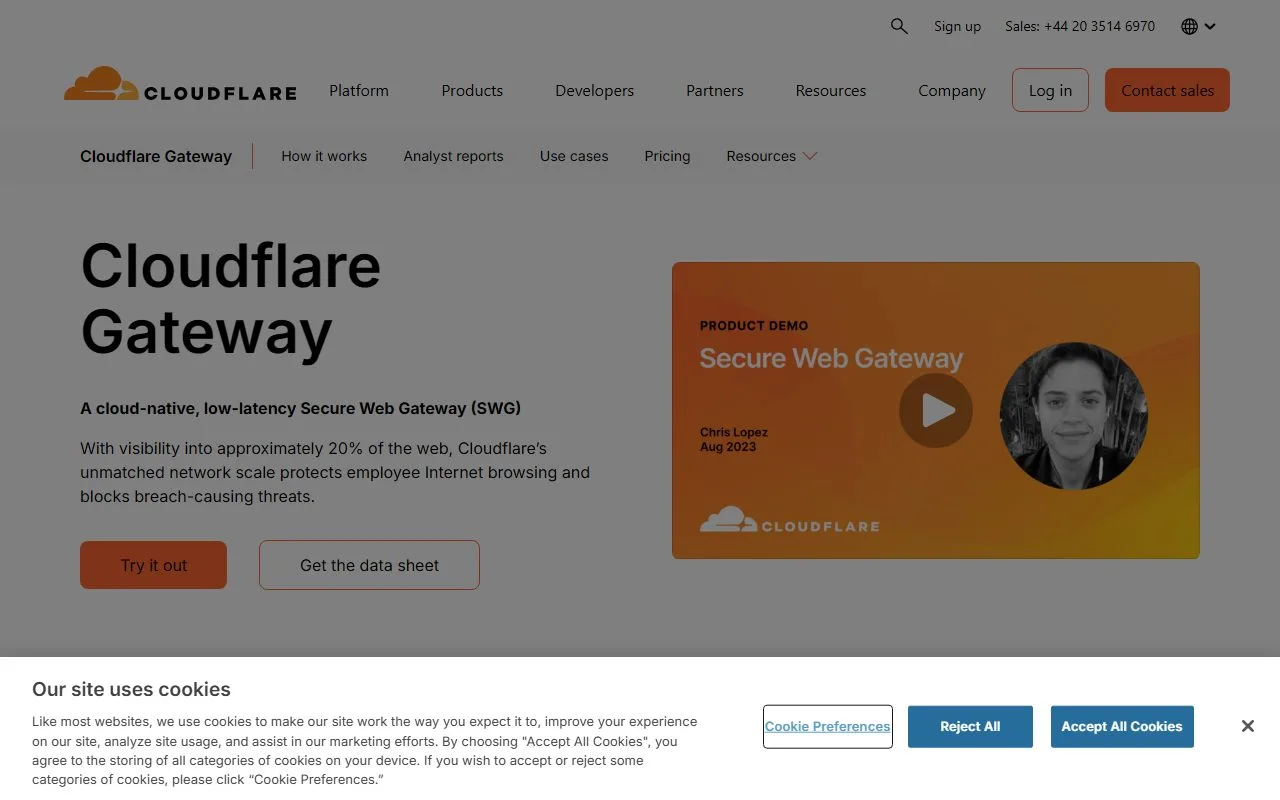Jump to Pricing section

coord(667,156)
